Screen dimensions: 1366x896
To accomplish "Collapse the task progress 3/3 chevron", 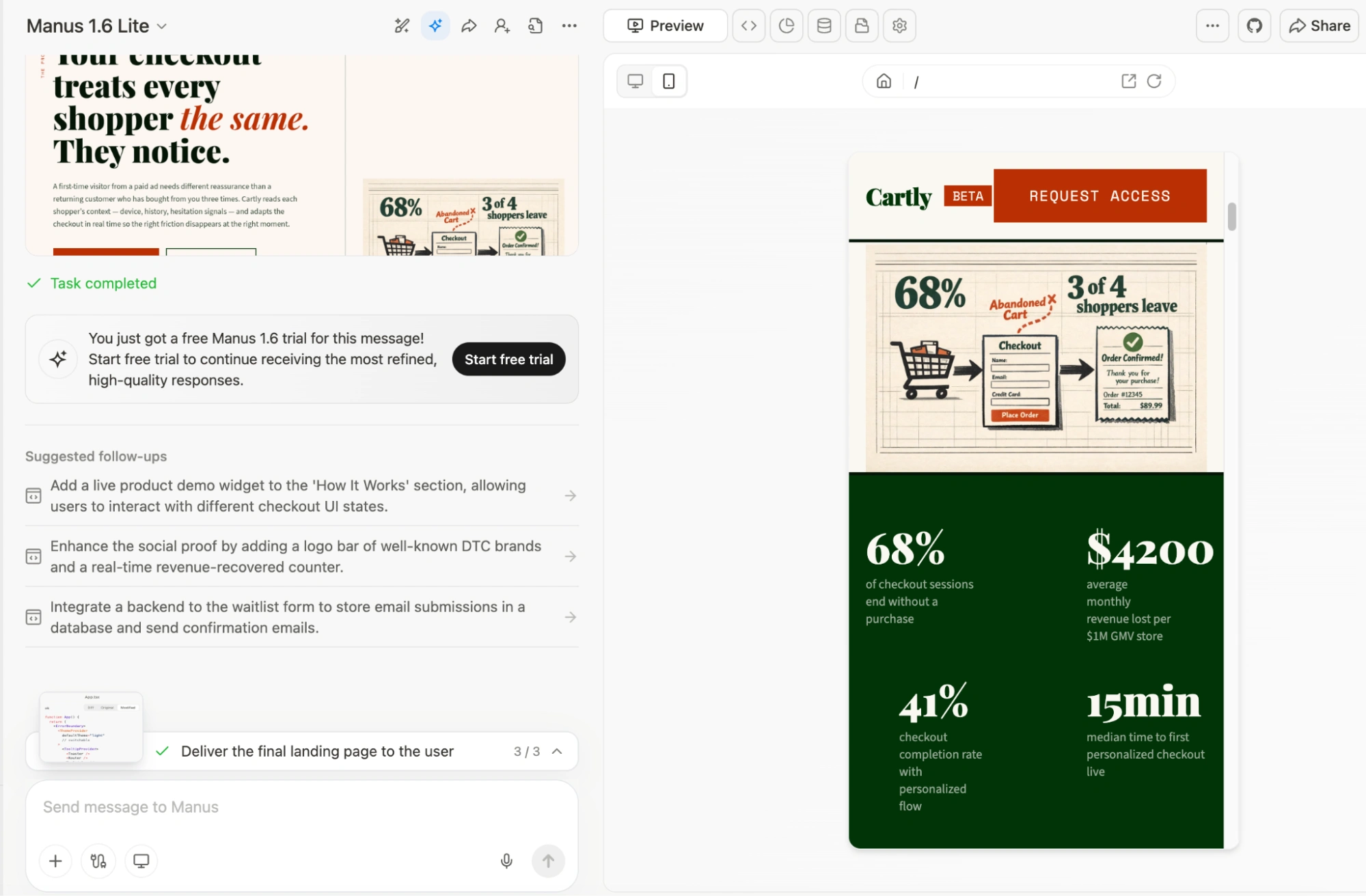I will coord(557,751).
